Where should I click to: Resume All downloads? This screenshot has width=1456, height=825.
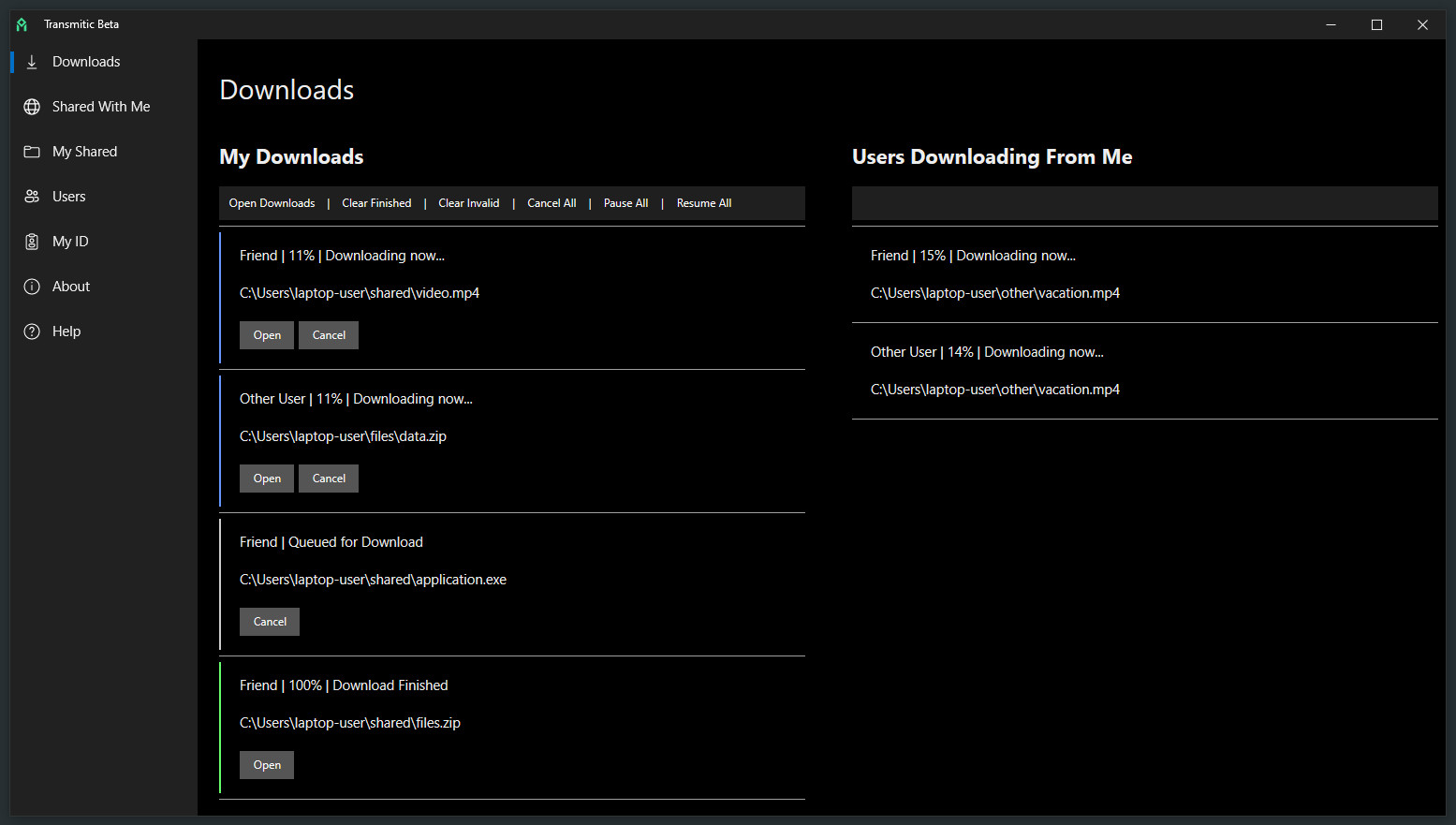click(704, 203)
